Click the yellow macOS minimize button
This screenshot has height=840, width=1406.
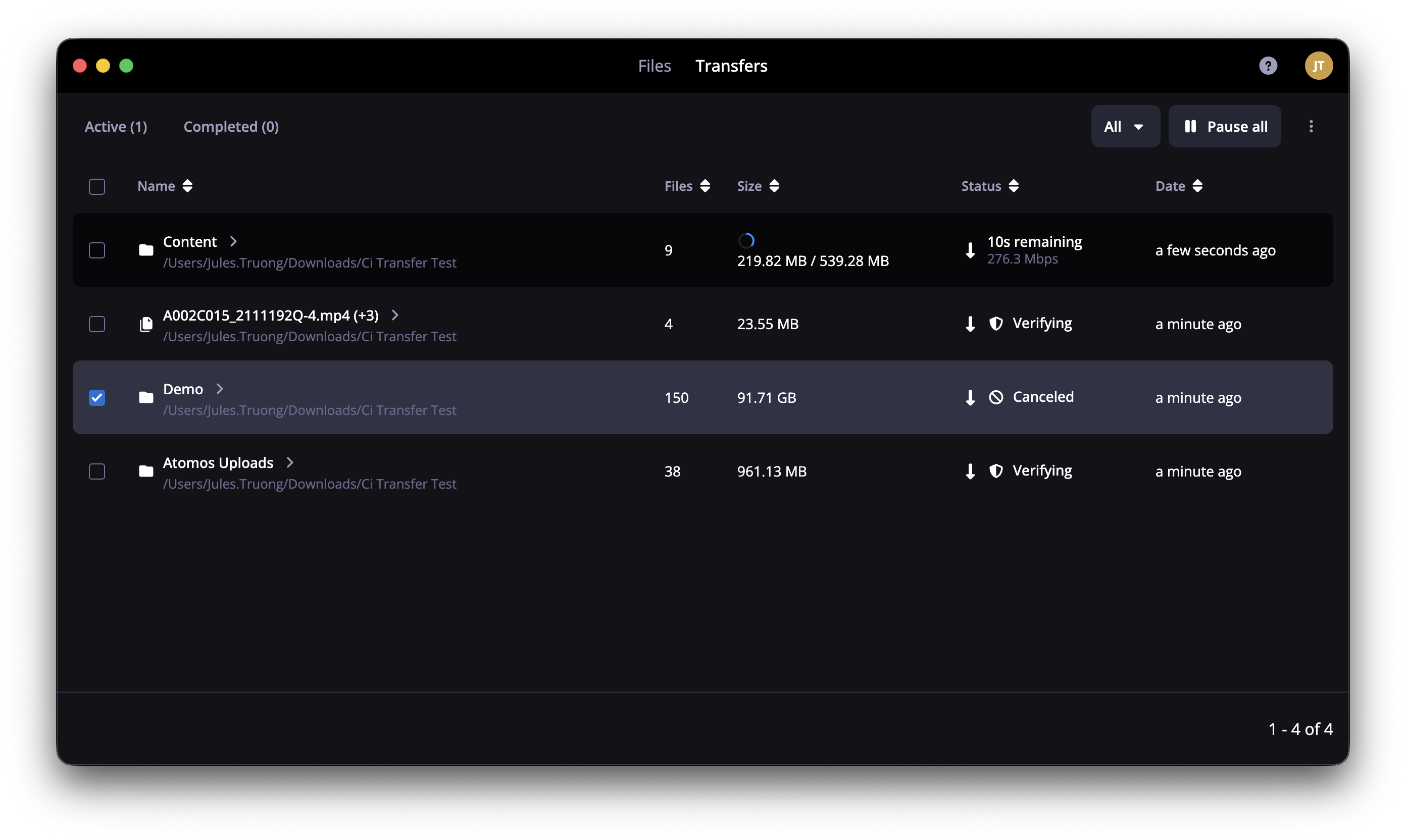pos(103,66)
